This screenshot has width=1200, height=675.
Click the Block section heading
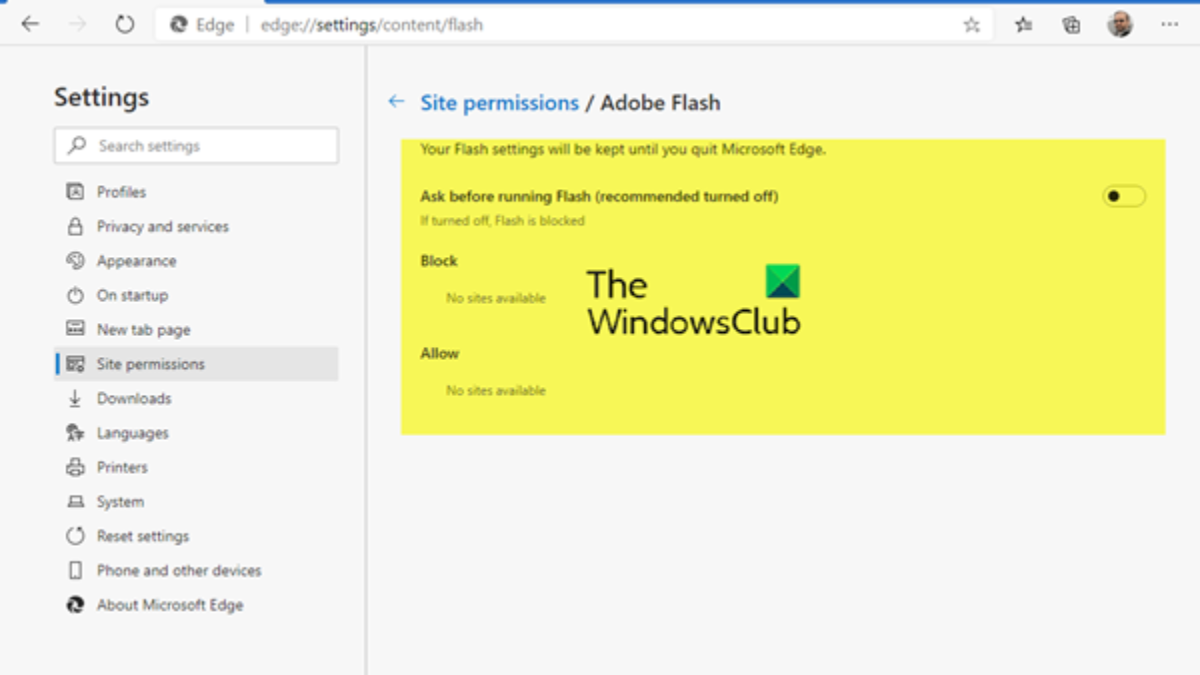[x=439, y=261]
